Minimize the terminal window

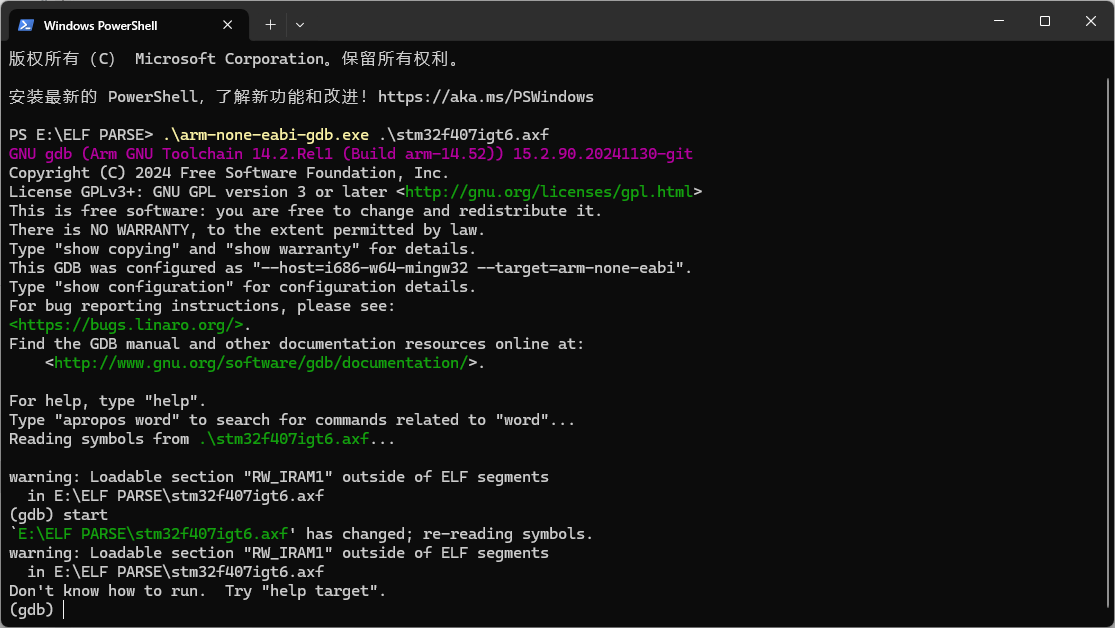pyautogui.click(x=999, y=21)
